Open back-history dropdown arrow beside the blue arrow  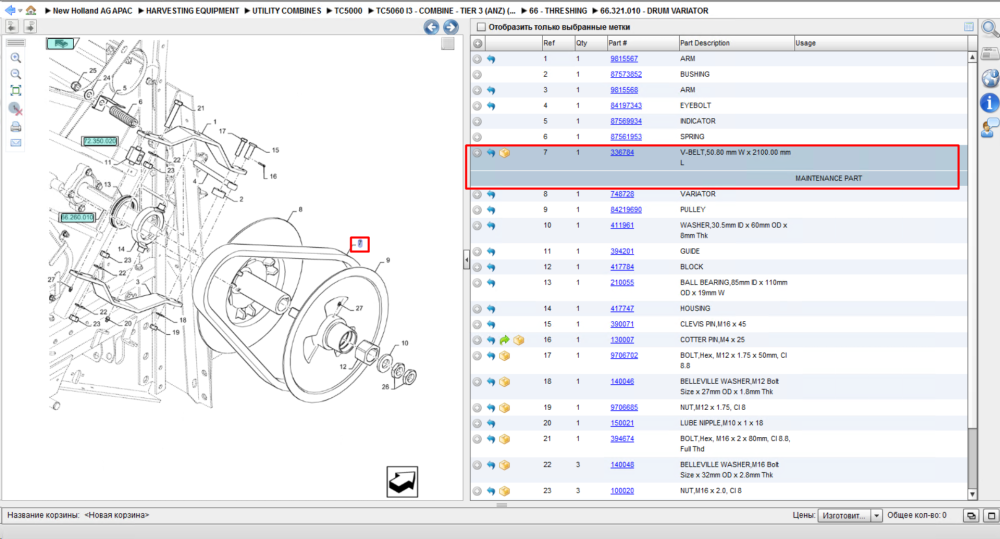click(x=20, y=11)
